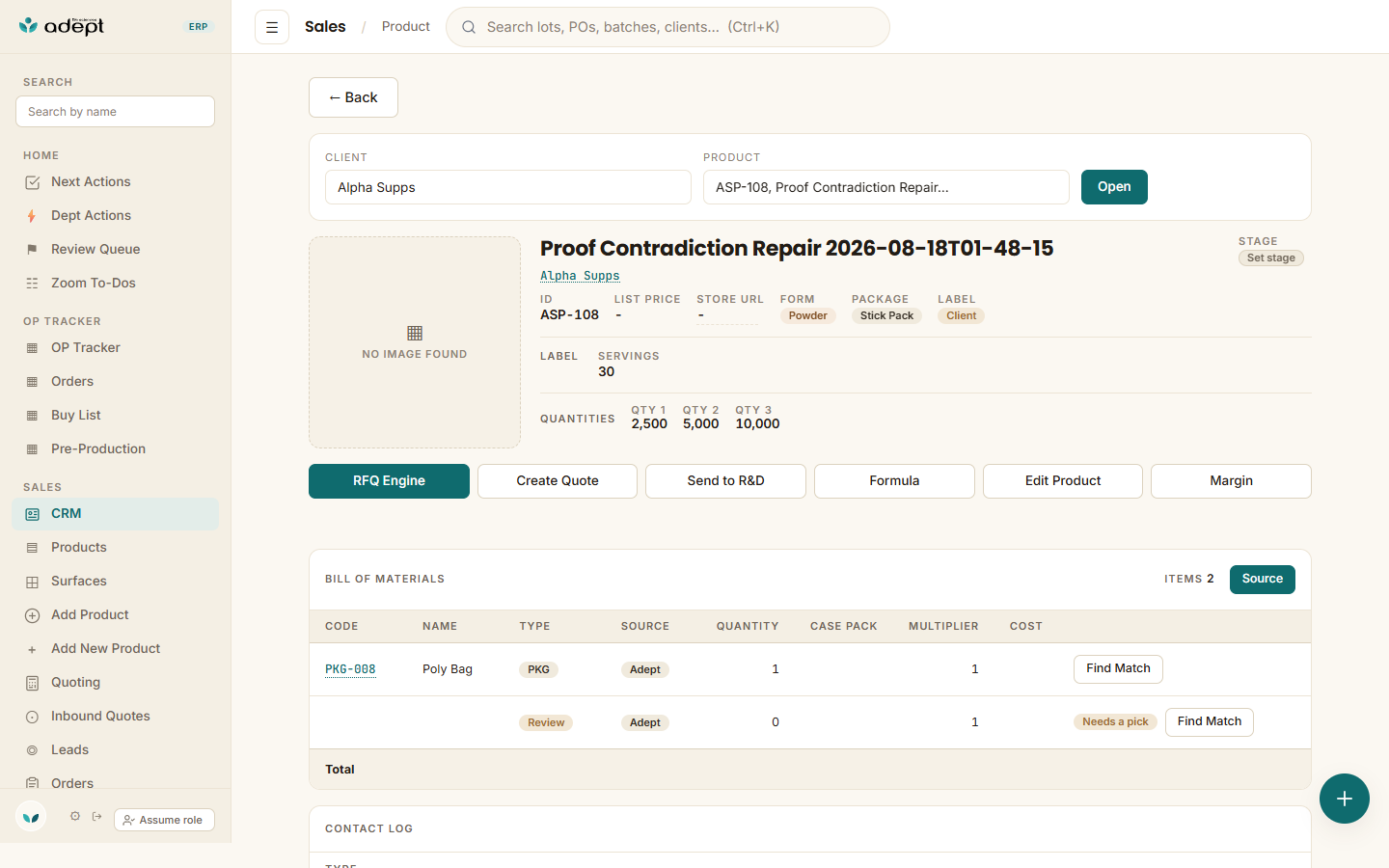
Task: Sign out with the logout arrow icon
Action: [97, 817]
